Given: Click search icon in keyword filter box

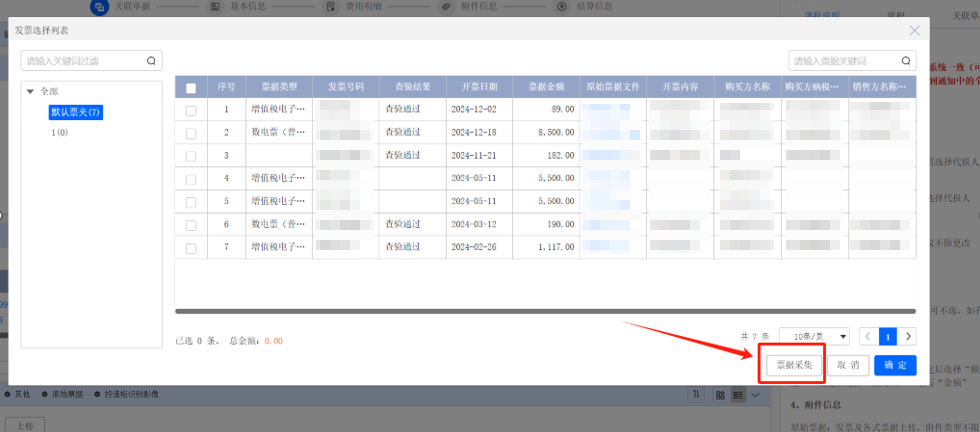Looking at the screenshot, I should [x=151, y=61].
